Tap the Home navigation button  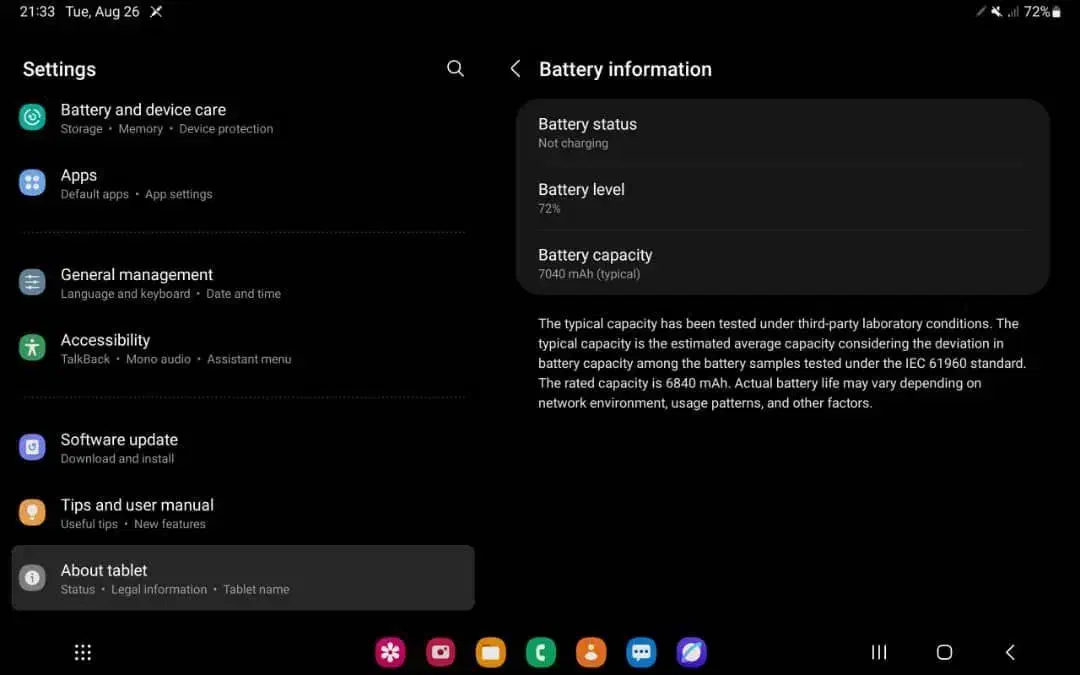[944, 652]
